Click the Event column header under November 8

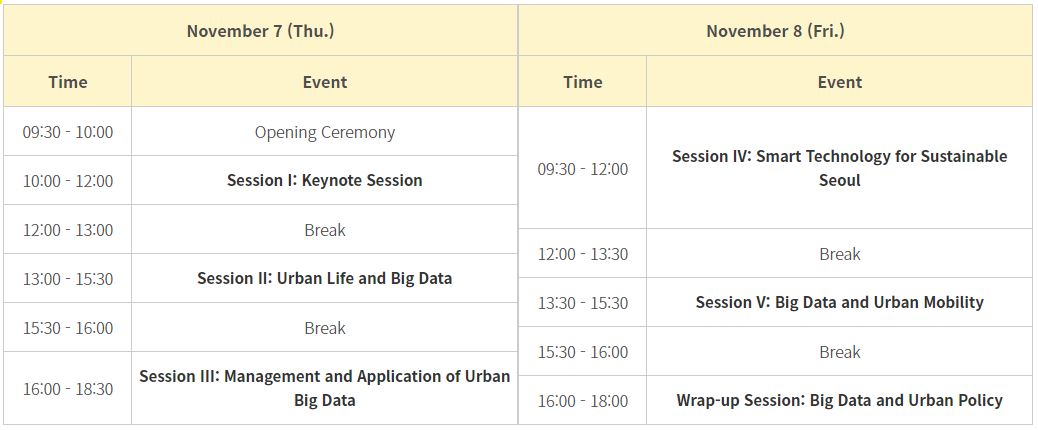(839, 82)
